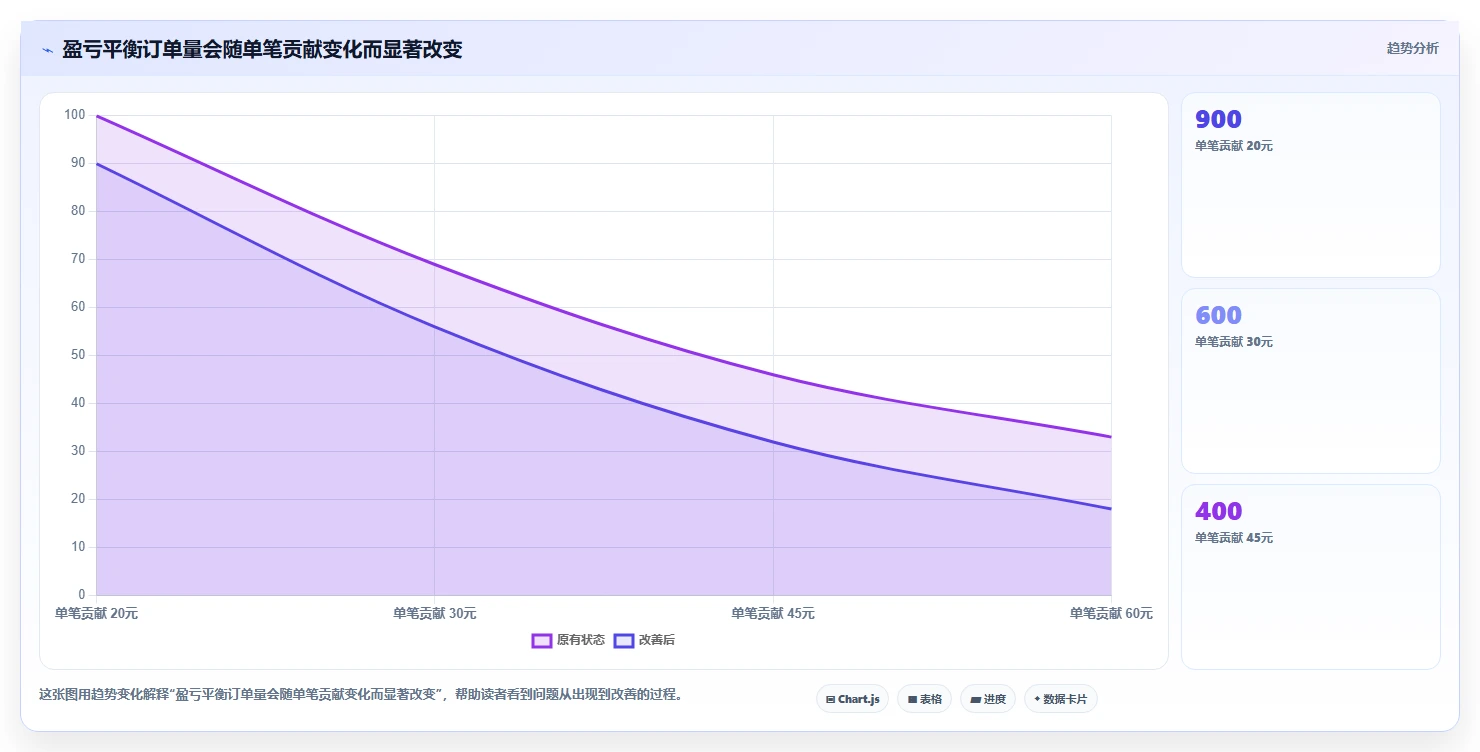
Task: Open the 400 data card
Action: tap(1310, 577)
